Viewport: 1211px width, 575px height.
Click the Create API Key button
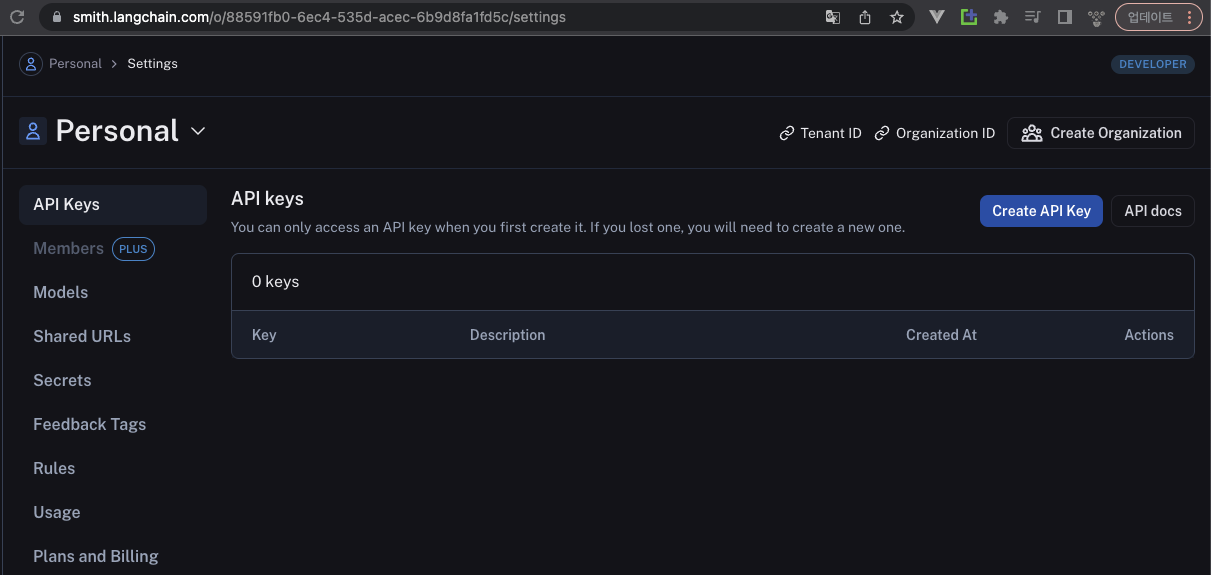1041,211
